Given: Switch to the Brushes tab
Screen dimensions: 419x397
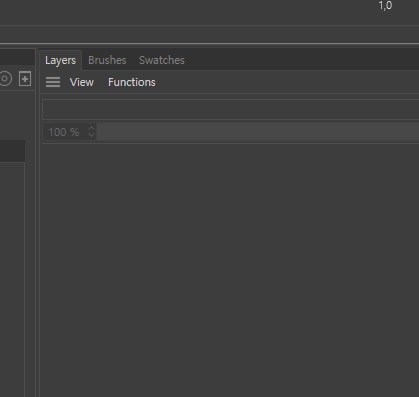Looking at the screenshot, I should coord(107,60).
